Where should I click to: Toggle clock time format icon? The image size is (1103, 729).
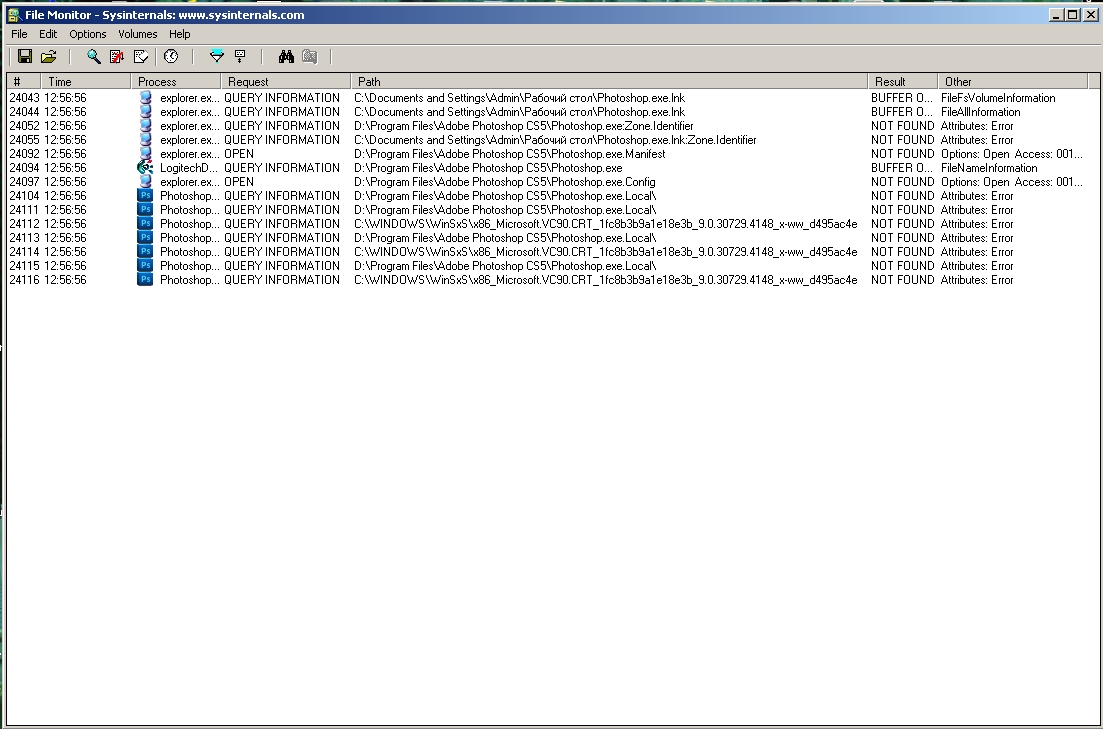[171, 56]
